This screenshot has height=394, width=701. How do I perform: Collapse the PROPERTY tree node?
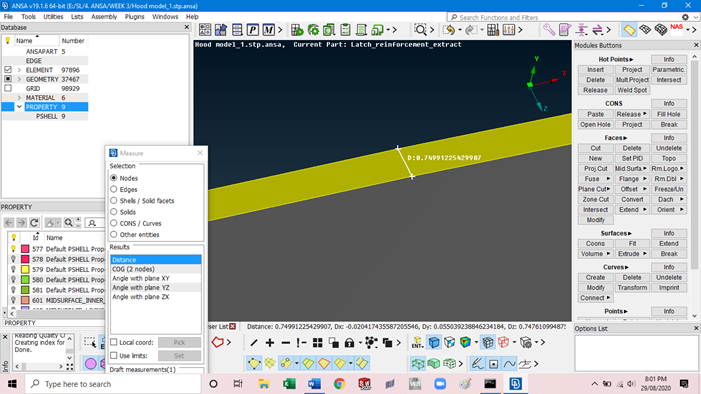click(19, 107)
